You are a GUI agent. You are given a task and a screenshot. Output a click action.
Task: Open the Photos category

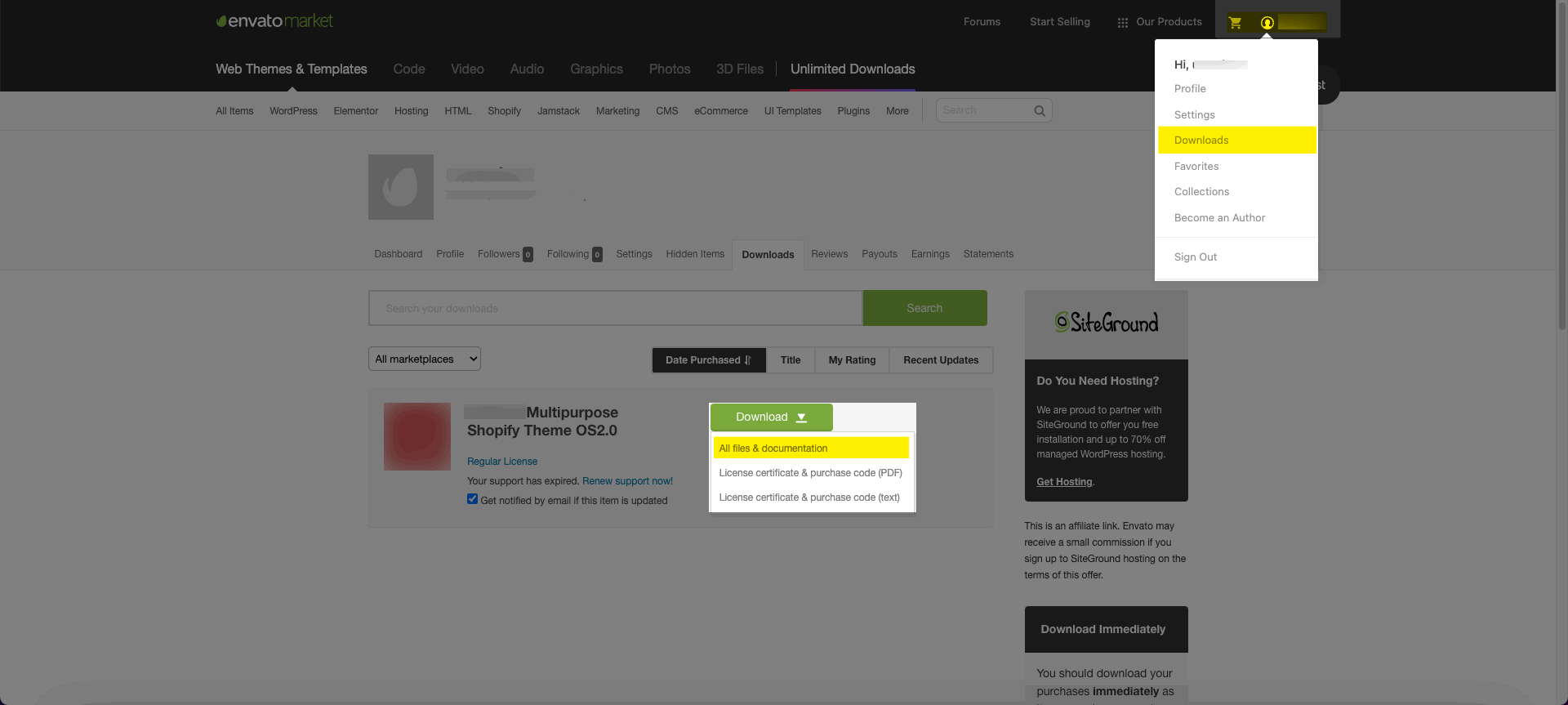click(670, 69)
